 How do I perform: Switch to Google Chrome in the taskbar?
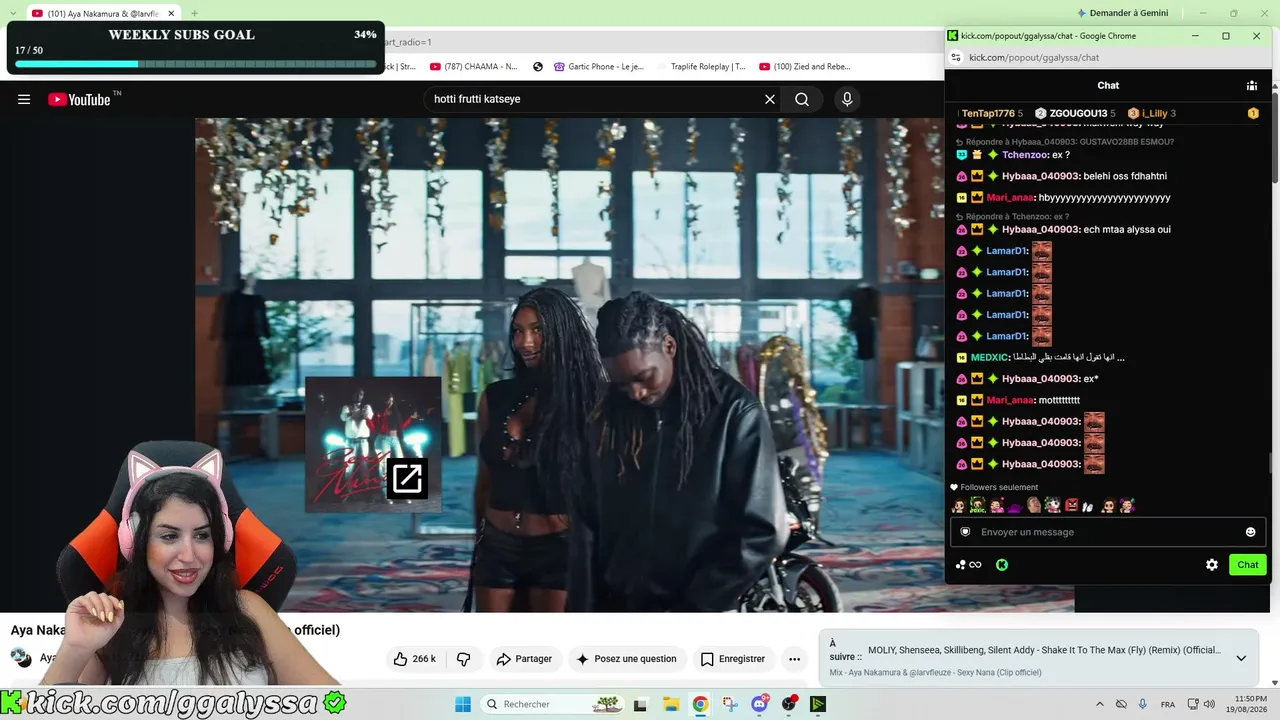pos(700,704)
